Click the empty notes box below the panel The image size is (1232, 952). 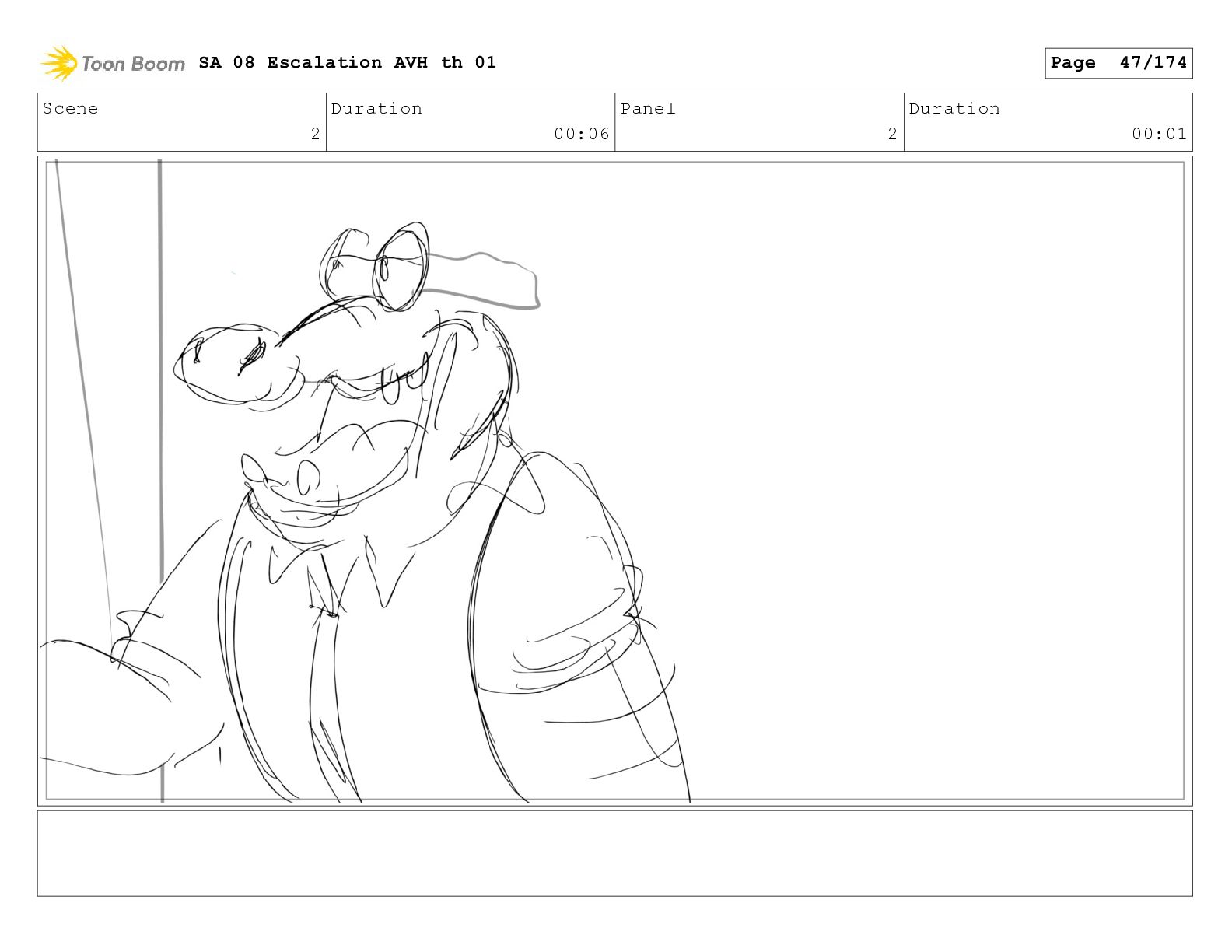614,853
